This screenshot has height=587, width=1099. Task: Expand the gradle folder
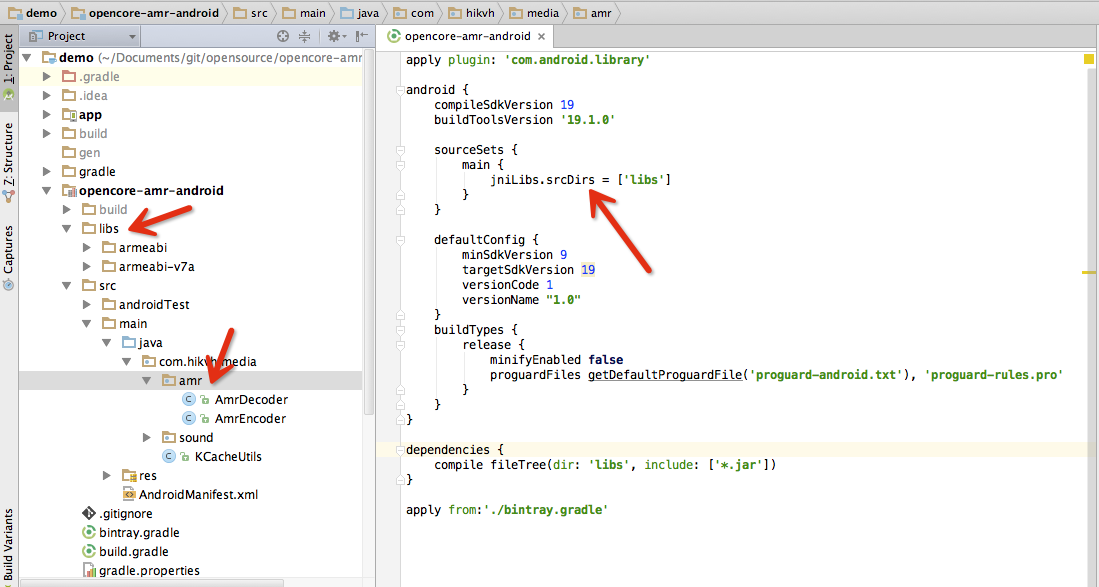pyautogui.click(x=47, y=171)
